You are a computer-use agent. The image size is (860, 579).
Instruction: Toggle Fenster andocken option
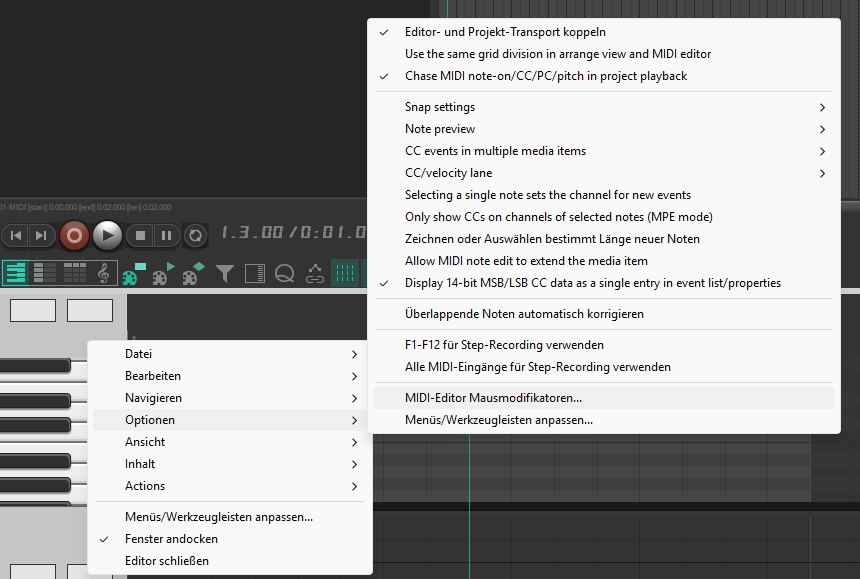171,539
